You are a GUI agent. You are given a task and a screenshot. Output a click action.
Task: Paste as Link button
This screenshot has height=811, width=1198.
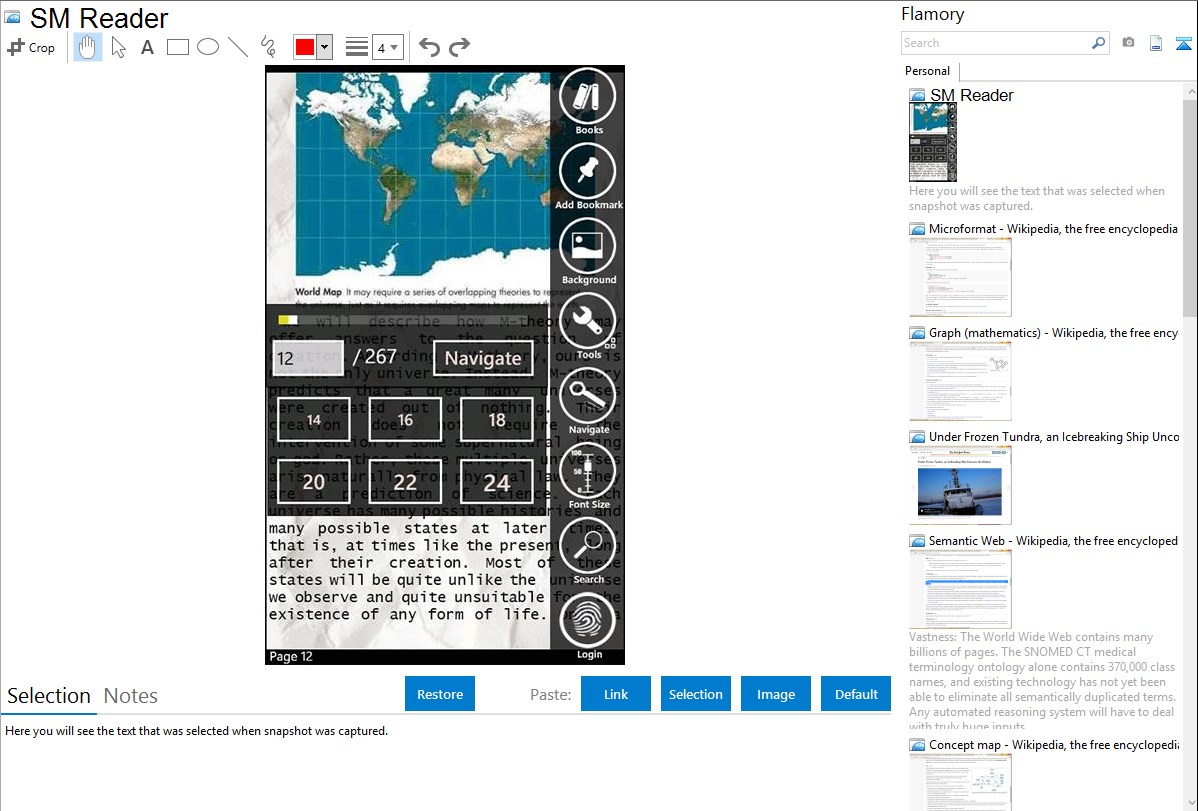[x=616, y=694]
